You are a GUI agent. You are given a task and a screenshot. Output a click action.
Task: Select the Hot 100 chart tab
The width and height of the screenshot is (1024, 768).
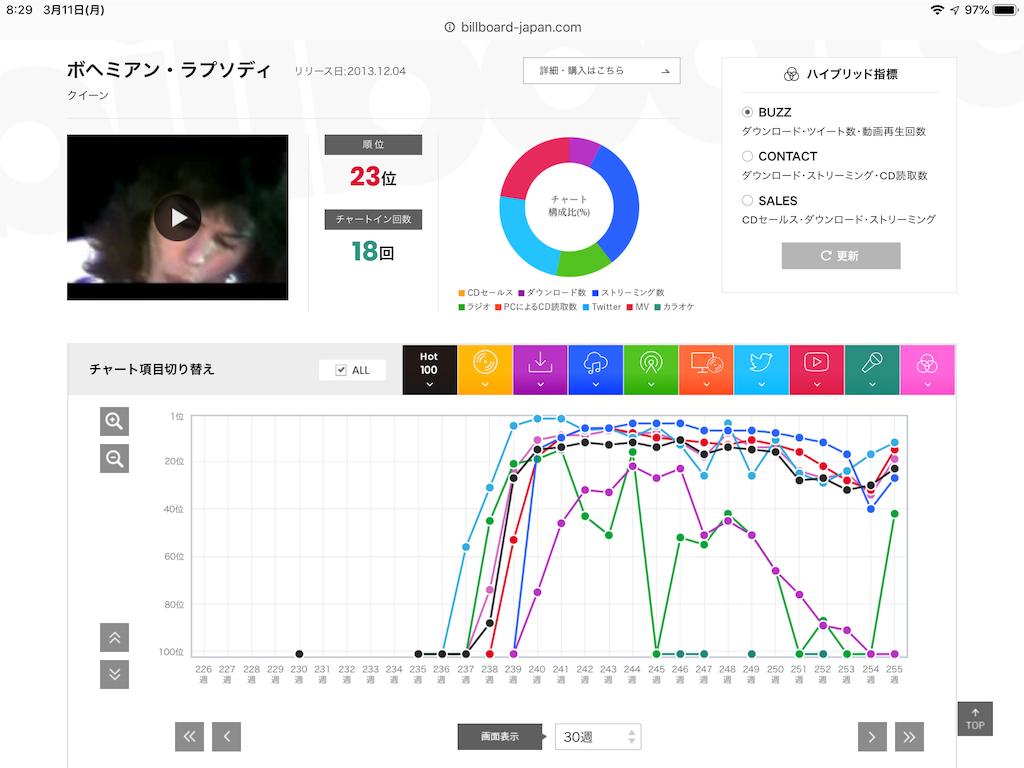(x=429, y=370)
